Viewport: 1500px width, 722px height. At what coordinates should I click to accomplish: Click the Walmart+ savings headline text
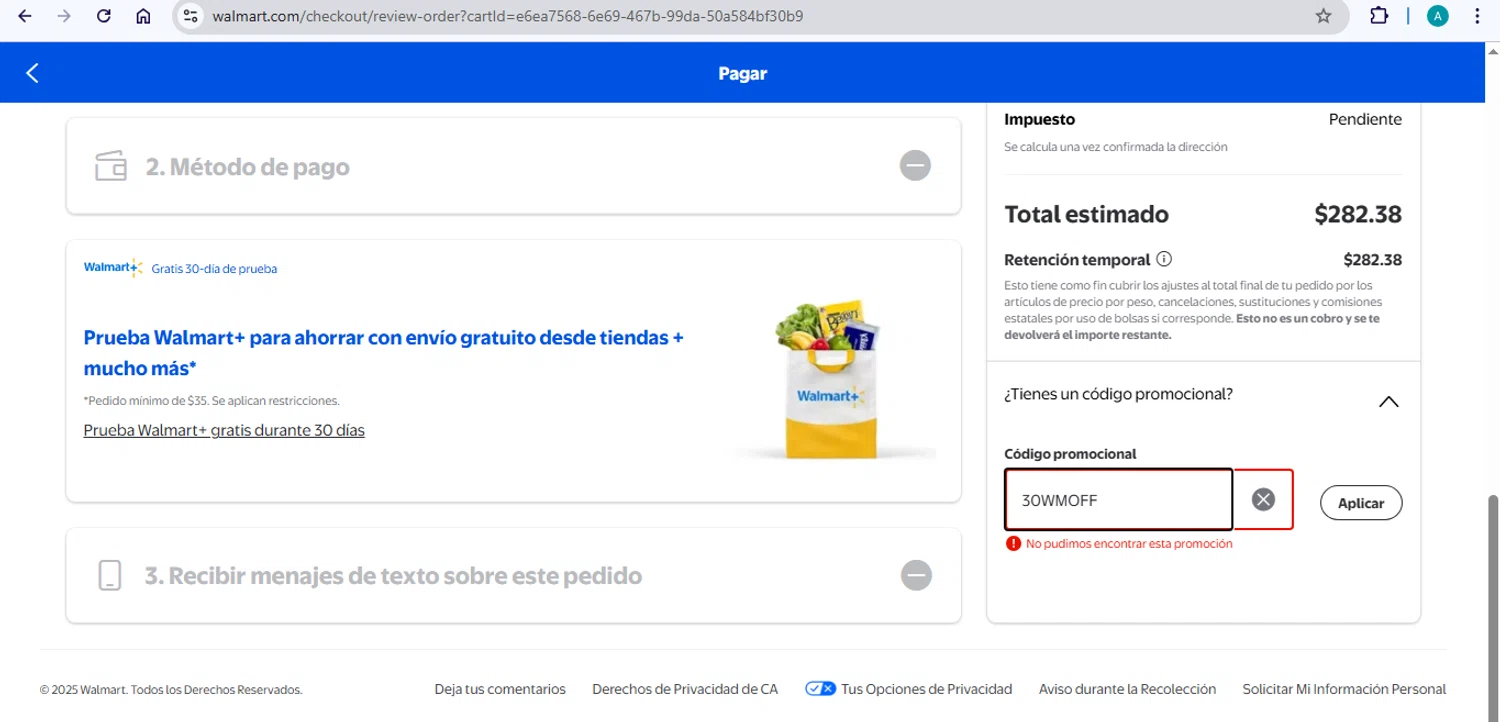point(384,353)
